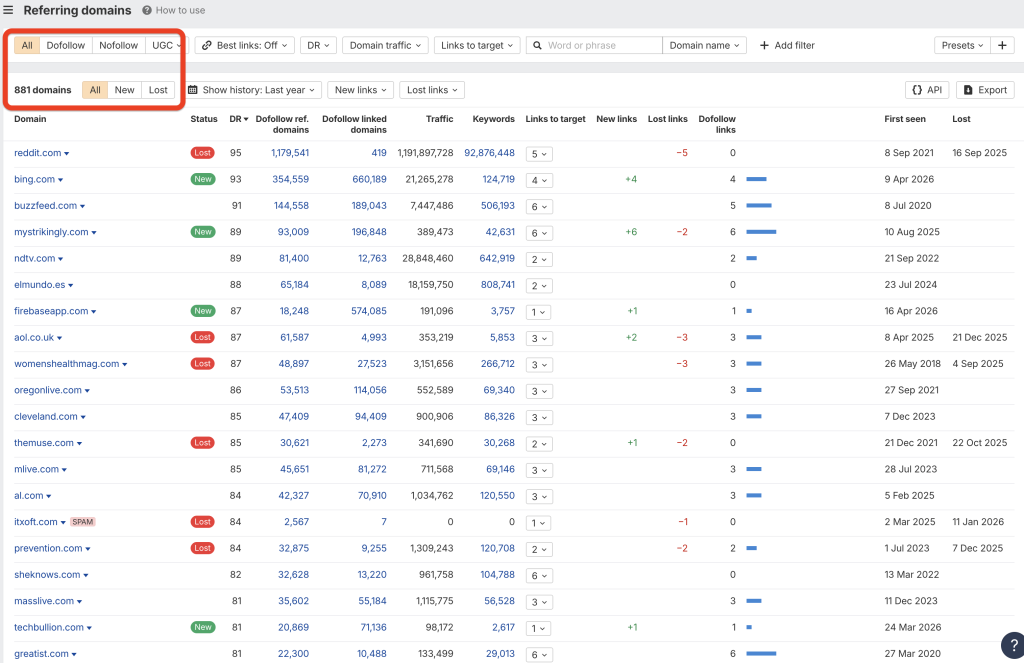This screenshot has width=1024, height=663.
Task: Export the referring domains report
Action: click(x=985, y=89)
